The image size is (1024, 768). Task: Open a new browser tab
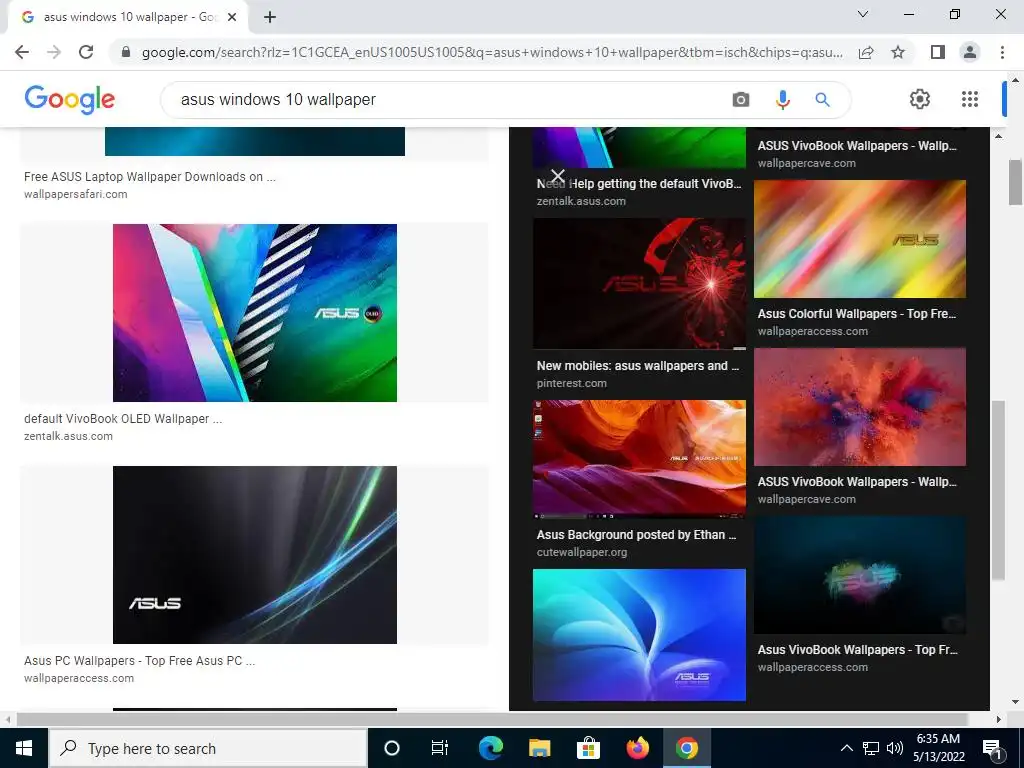coord(270,17)
